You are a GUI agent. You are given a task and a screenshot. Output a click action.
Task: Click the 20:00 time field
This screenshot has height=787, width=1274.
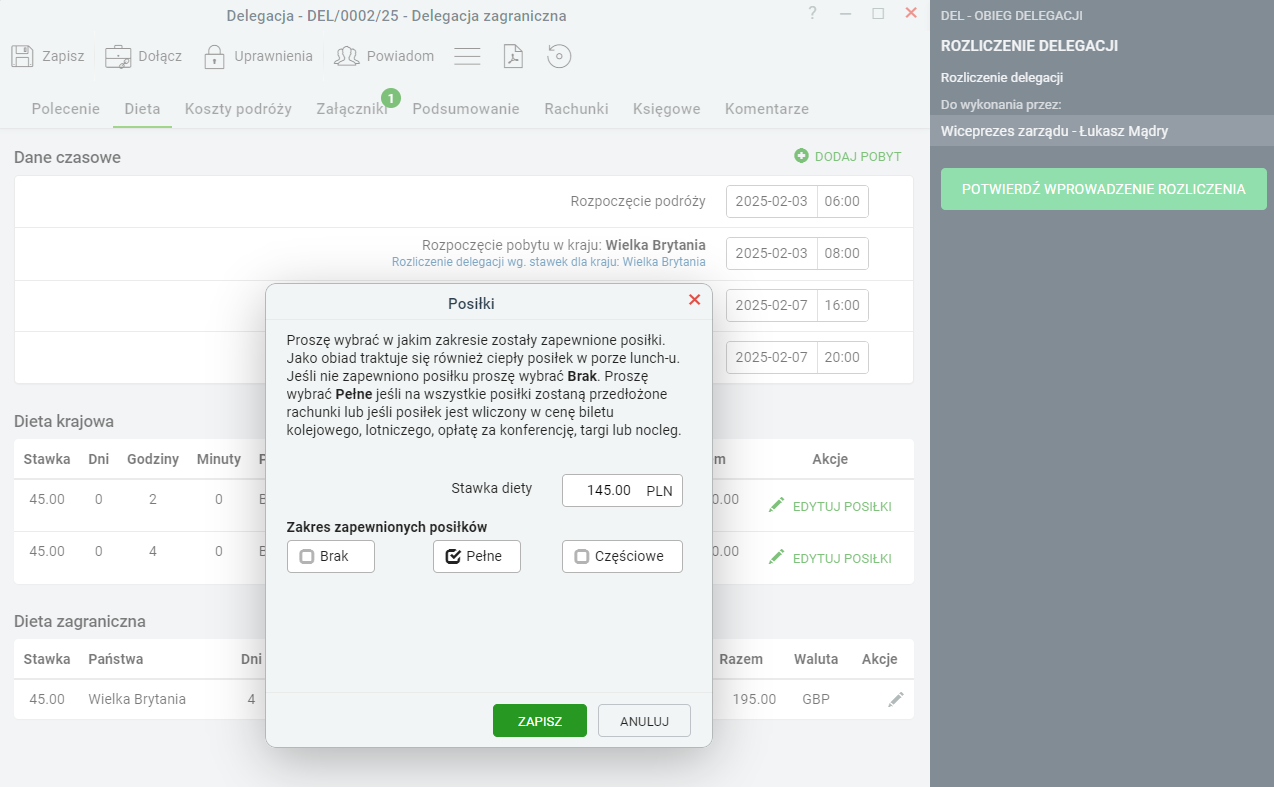[x=842, y=357]
